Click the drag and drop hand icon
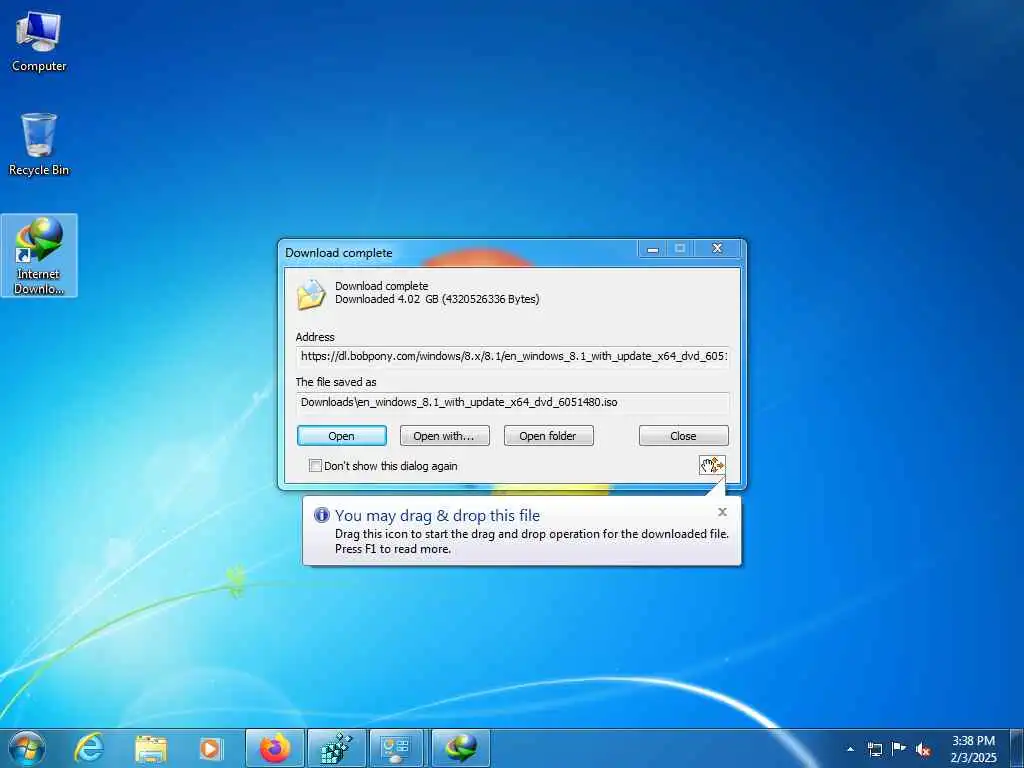The image size is (1024, 768). point(712,465)
